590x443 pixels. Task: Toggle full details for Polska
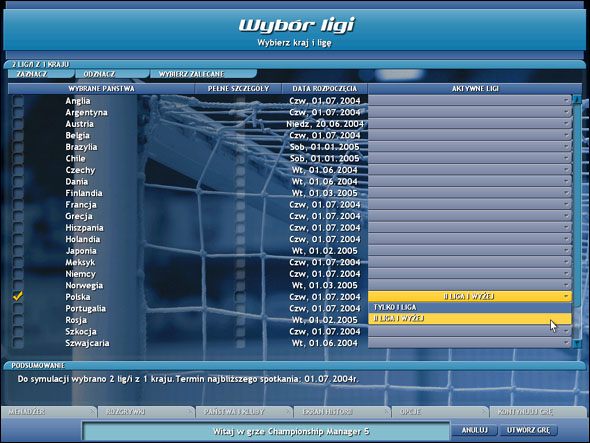pyautogui.click(x=240, y=297)
